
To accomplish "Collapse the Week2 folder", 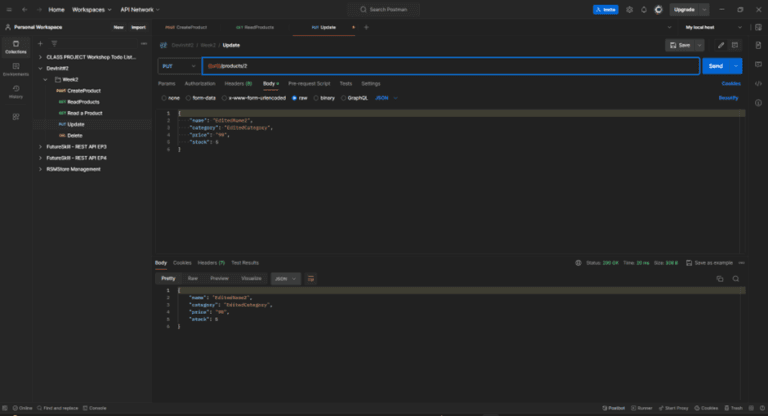I will click(x=46, y=79).
